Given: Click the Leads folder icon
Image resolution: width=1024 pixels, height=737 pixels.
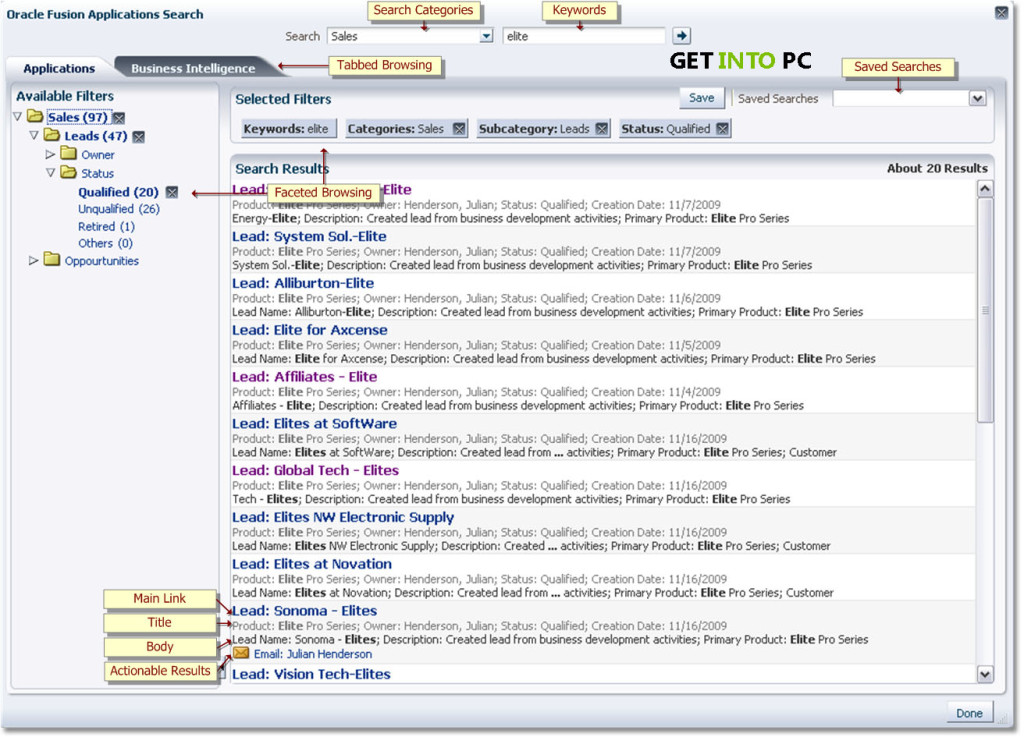Looking at the screenshot, I should [52, 135].
